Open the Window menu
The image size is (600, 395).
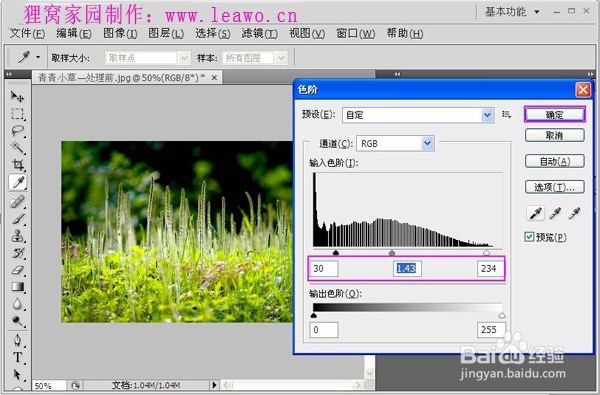point(355,34)
